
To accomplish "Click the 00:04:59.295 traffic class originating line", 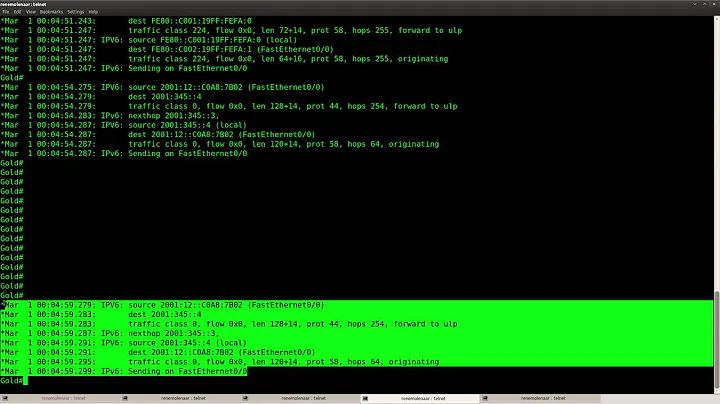I will pos(220,362).
